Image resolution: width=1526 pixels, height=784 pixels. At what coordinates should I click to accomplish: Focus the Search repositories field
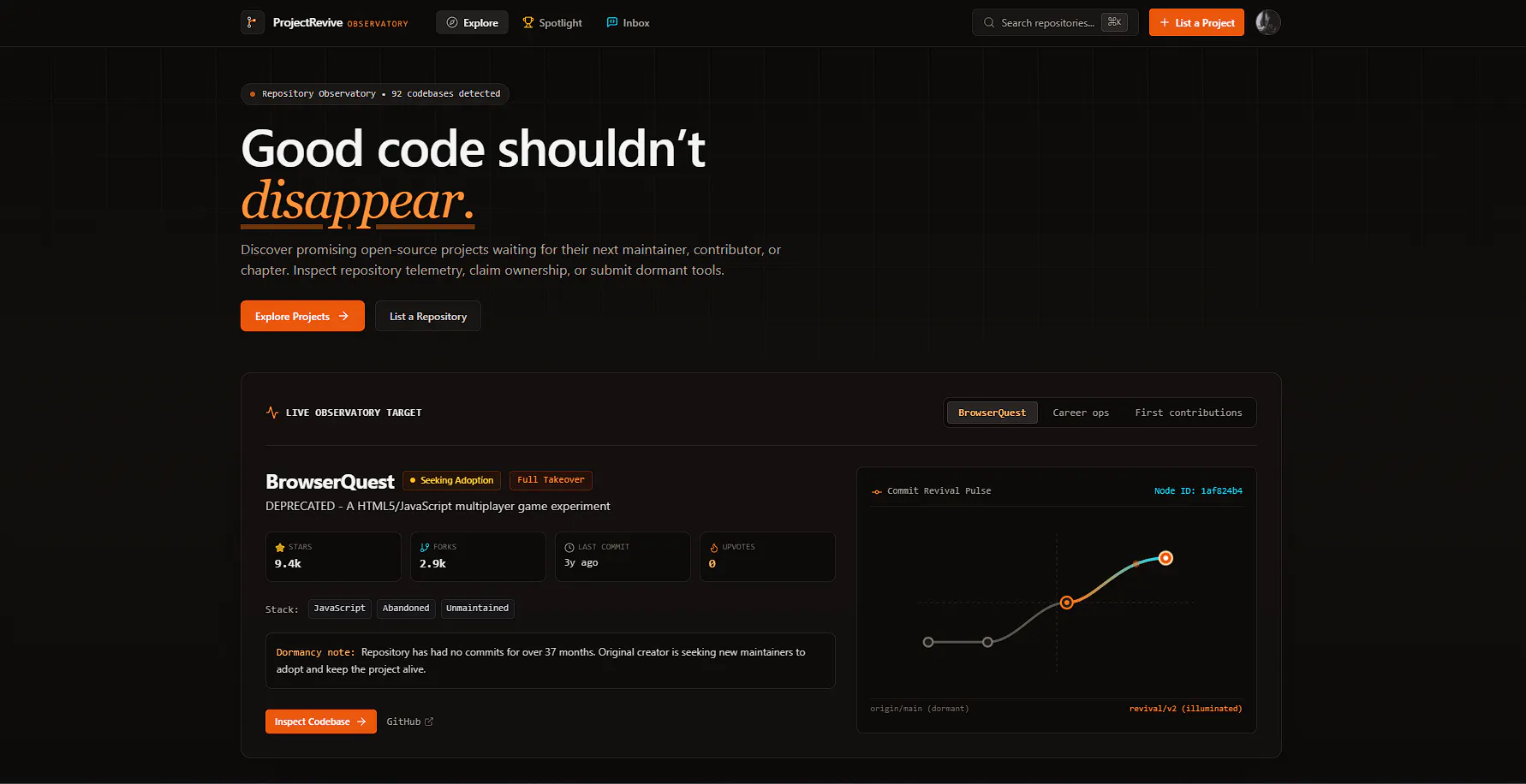[x=1055, y=22]
